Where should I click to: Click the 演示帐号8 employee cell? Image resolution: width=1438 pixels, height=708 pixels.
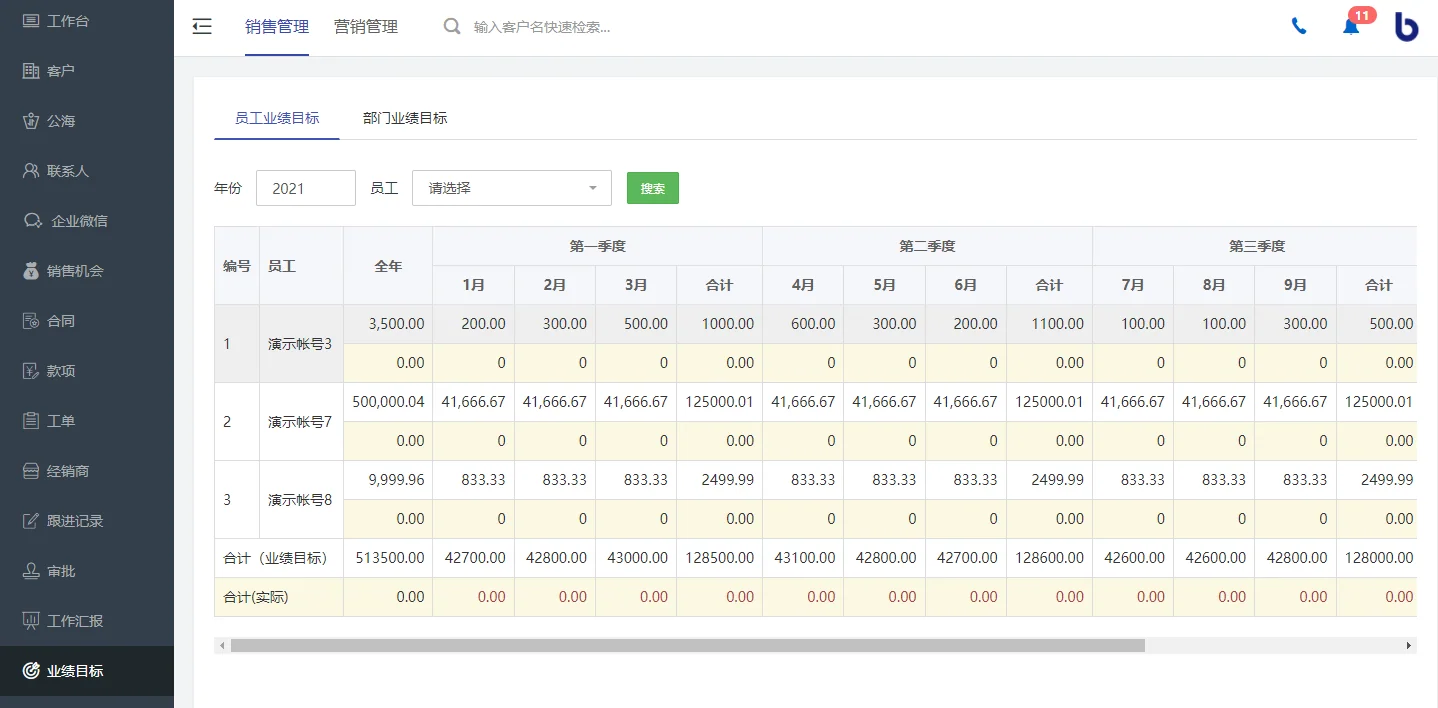tap(301, 500)
